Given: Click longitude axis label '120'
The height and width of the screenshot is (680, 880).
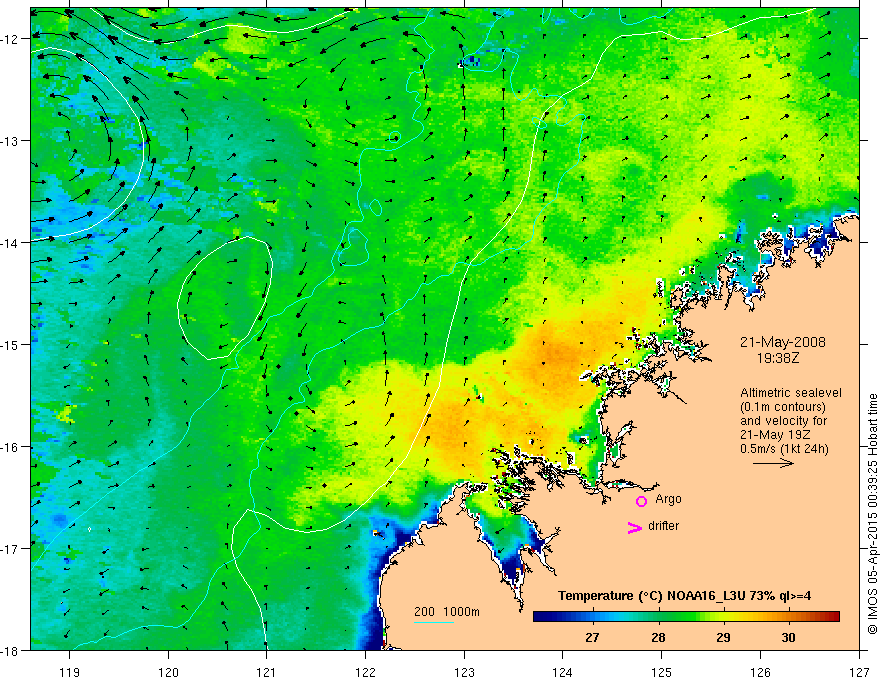Looking at the screenshot, I should click(x=168, y=672).
